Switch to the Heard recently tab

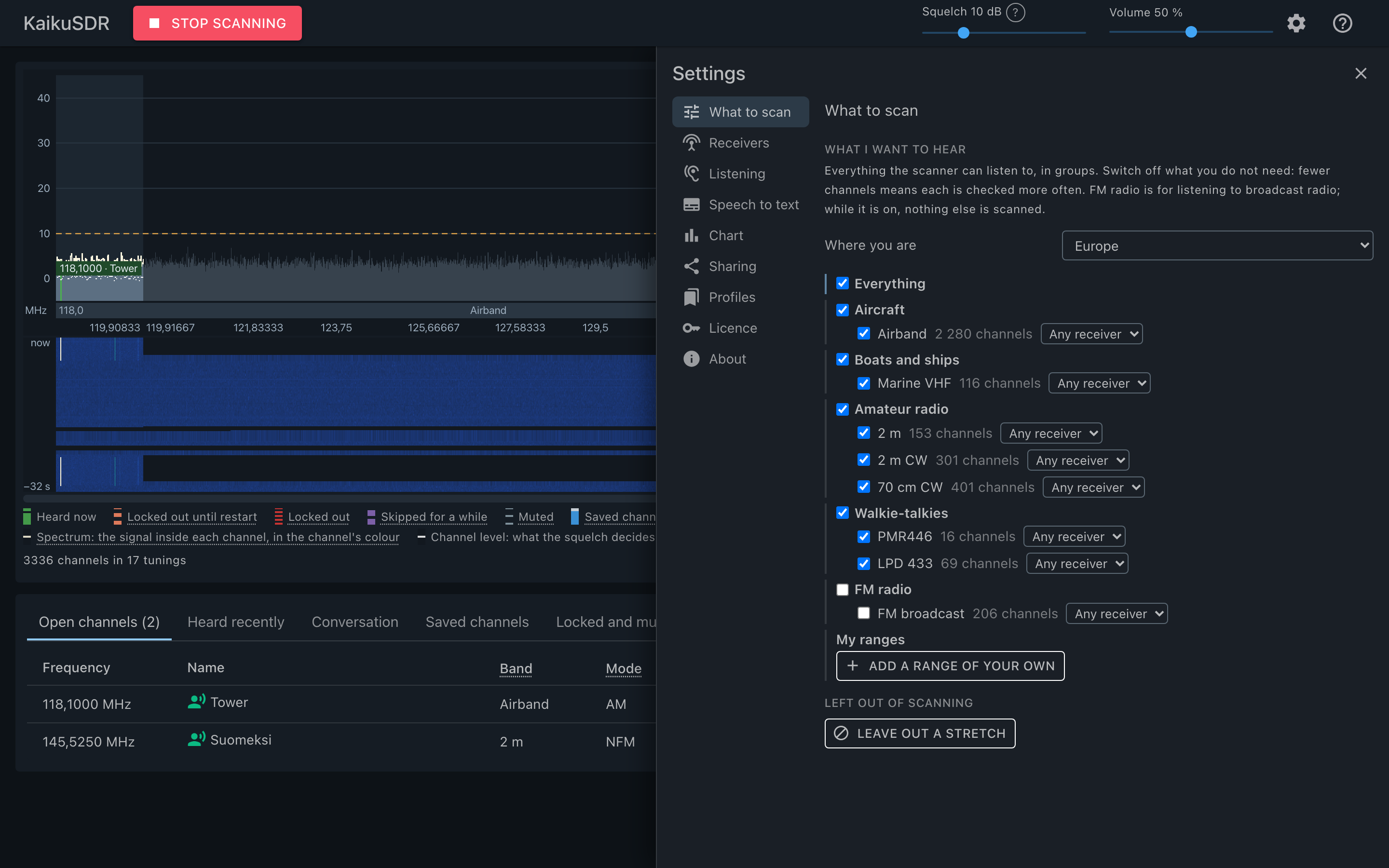coord(236,622)
